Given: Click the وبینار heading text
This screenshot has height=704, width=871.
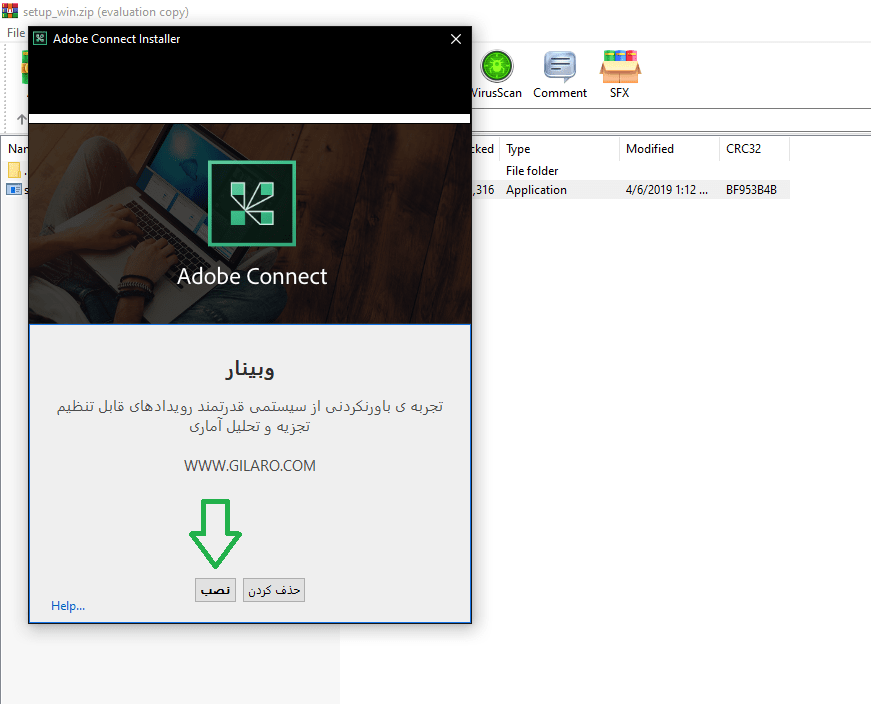Looking at the screenshot, I should (250, 370).
